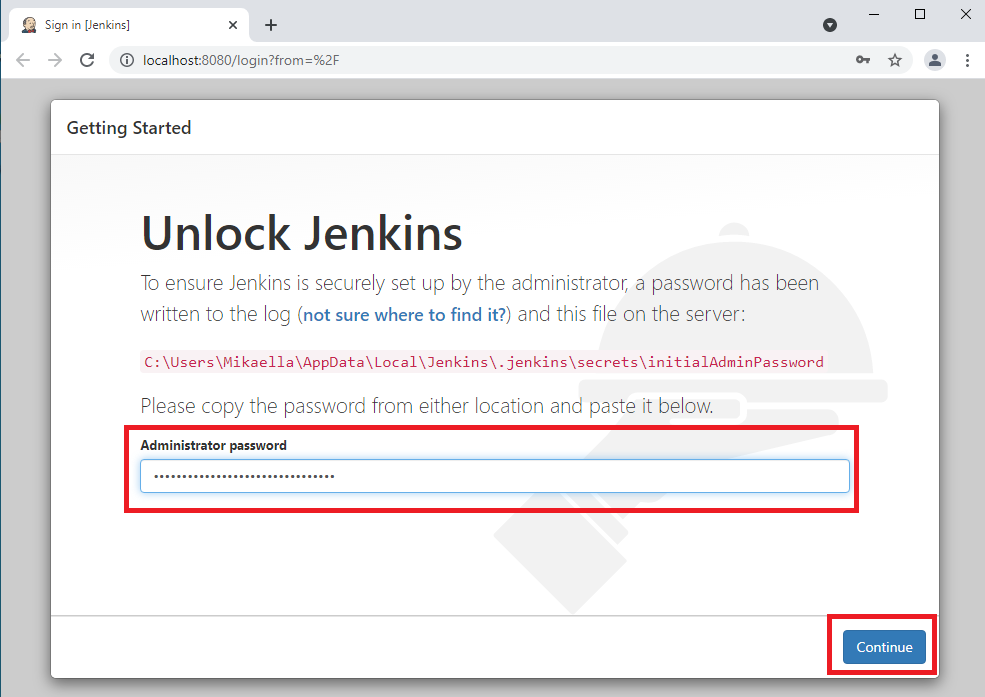View site information icon in address bar
This screenshot has width=985, height=697.
coord(127,60)
